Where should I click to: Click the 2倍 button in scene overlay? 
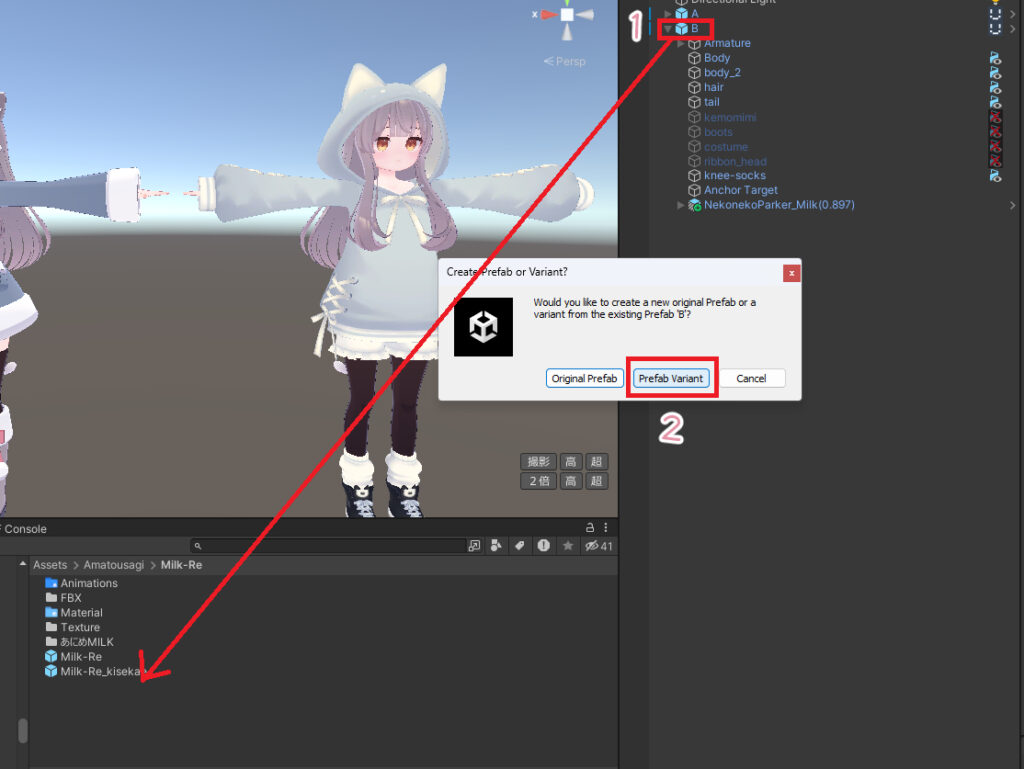coord(539,482)
